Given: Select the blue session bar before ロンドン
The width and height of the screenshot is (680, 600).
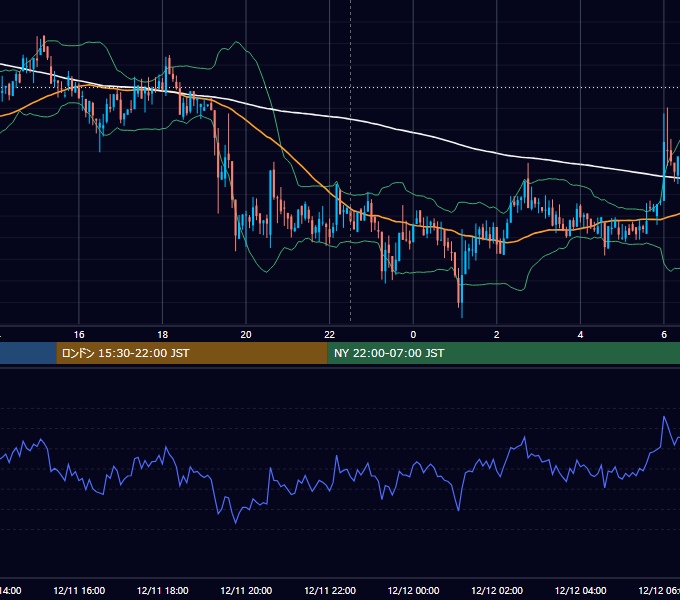Looking at the screenshot, I should [28, 353].
